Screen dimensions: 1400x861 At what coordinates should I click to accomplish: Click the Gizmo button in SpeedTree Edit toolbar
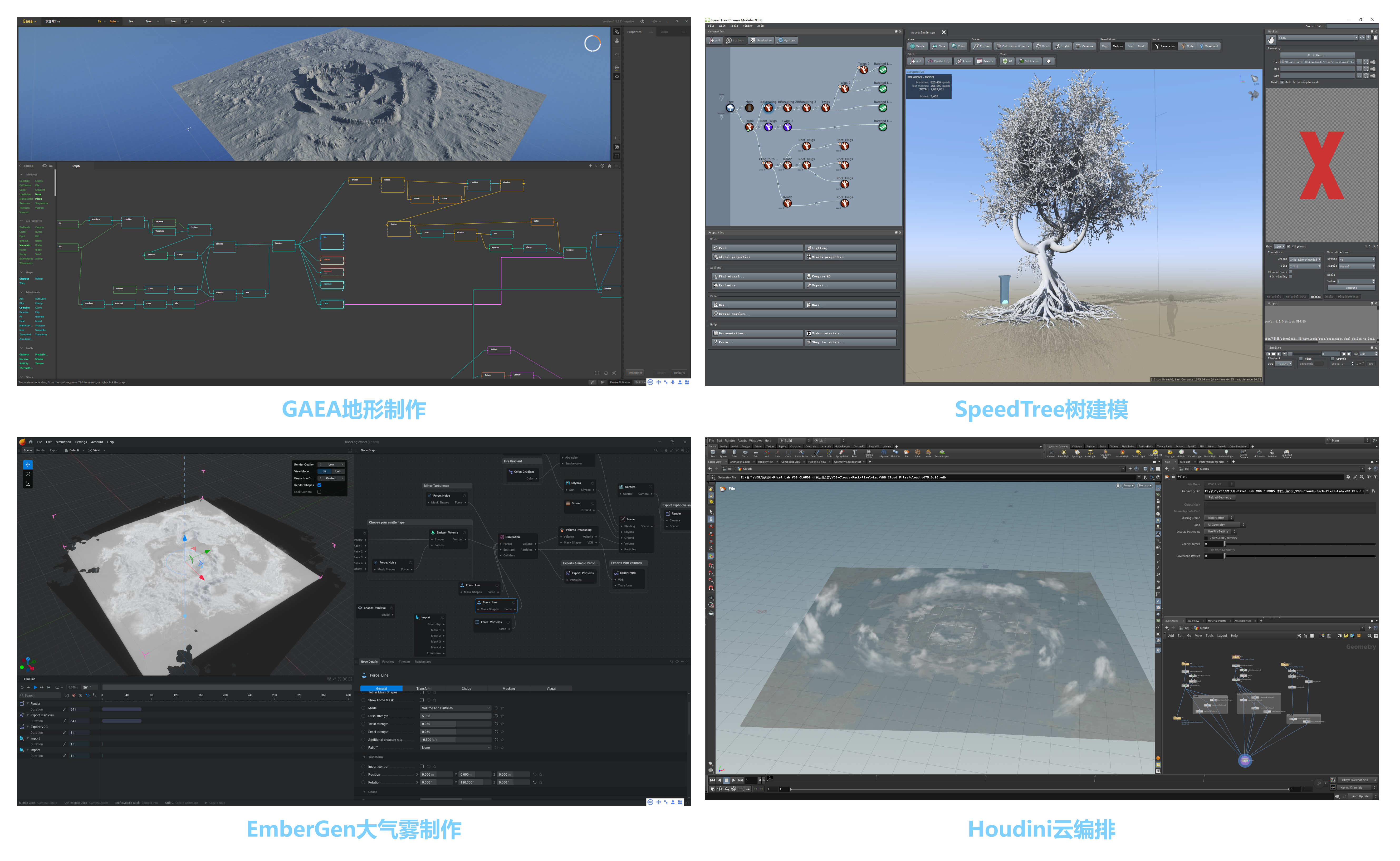click(x=963, y=61)
